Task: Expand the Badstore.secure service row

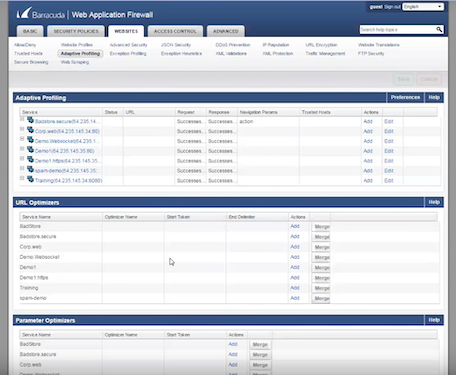Action: coord(22,119)
